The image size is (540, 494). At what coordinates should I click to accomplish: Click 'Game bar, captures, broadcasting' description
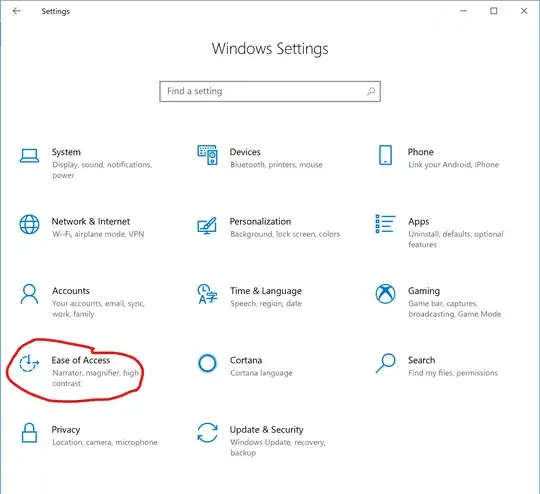tap(455, 309)
